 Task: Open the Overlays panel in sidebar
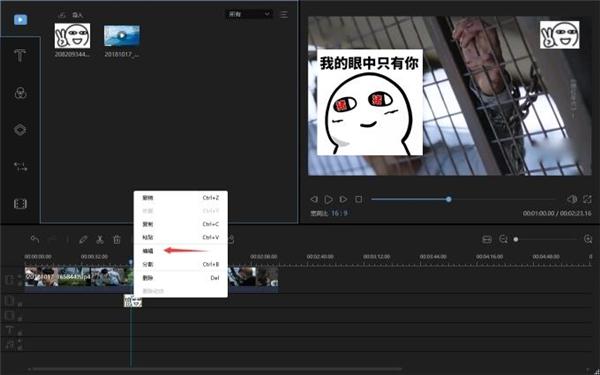(20, 130)
